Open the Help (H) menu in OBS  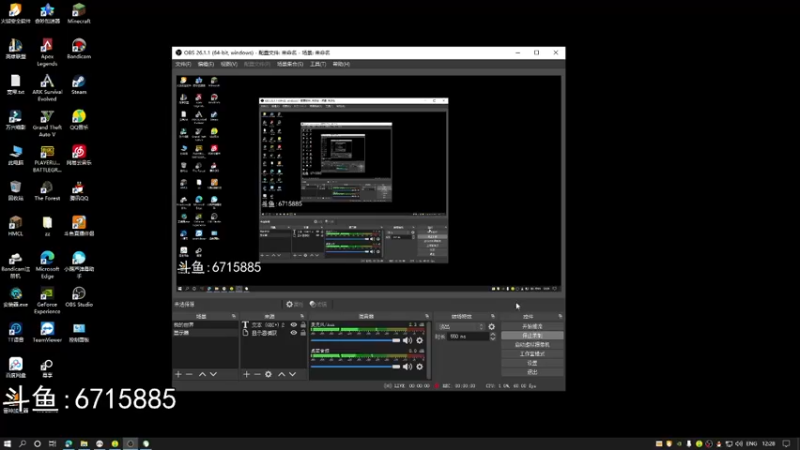(341, 64)
